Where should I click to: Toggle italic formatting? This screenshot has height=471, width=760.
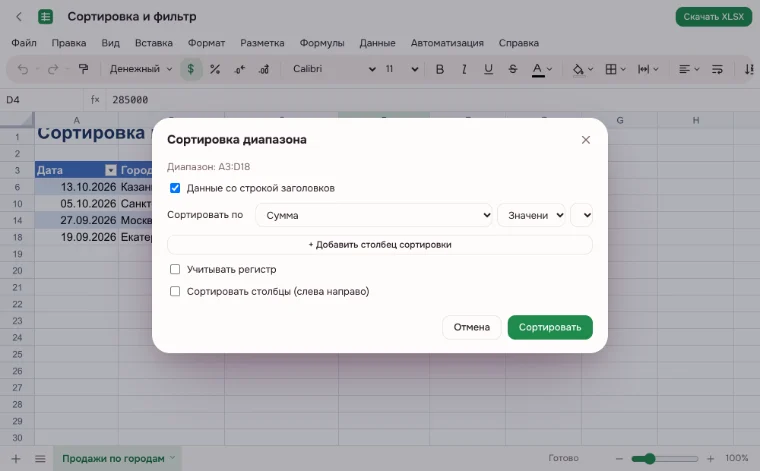tap(464, 69)
